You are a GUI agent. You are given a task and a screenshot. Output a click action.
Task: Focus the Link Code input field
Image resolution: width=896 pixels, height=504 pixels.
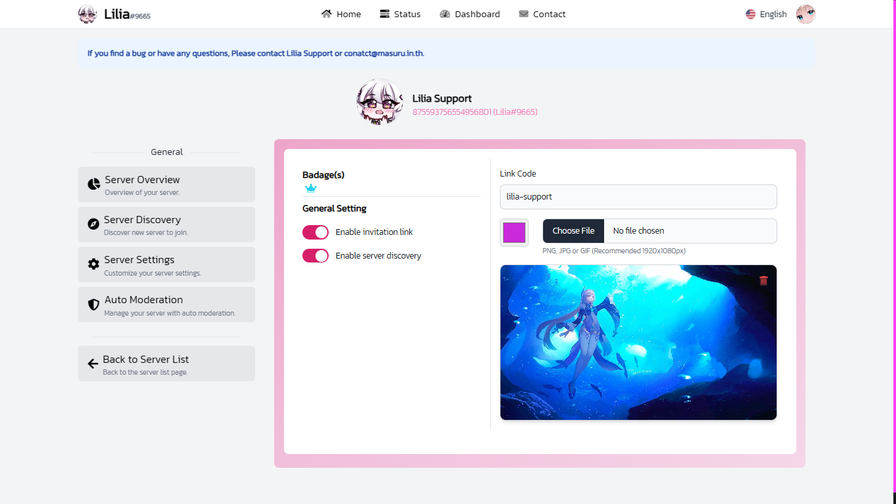[x=638, y=197]
